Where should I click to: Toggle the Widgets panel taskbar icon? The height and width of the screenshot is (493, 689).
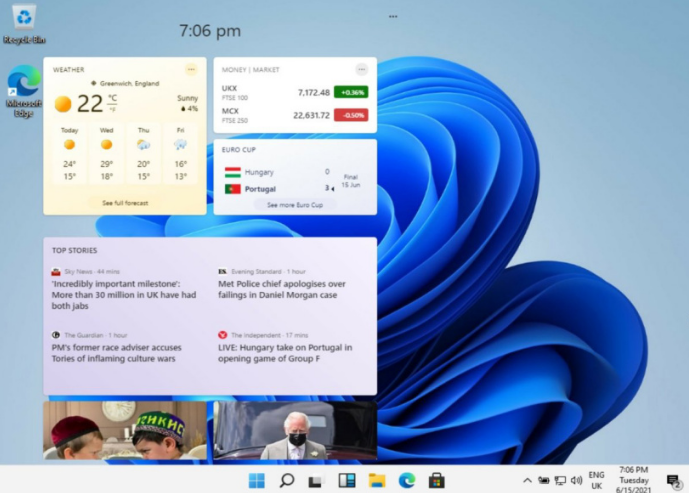347,480
